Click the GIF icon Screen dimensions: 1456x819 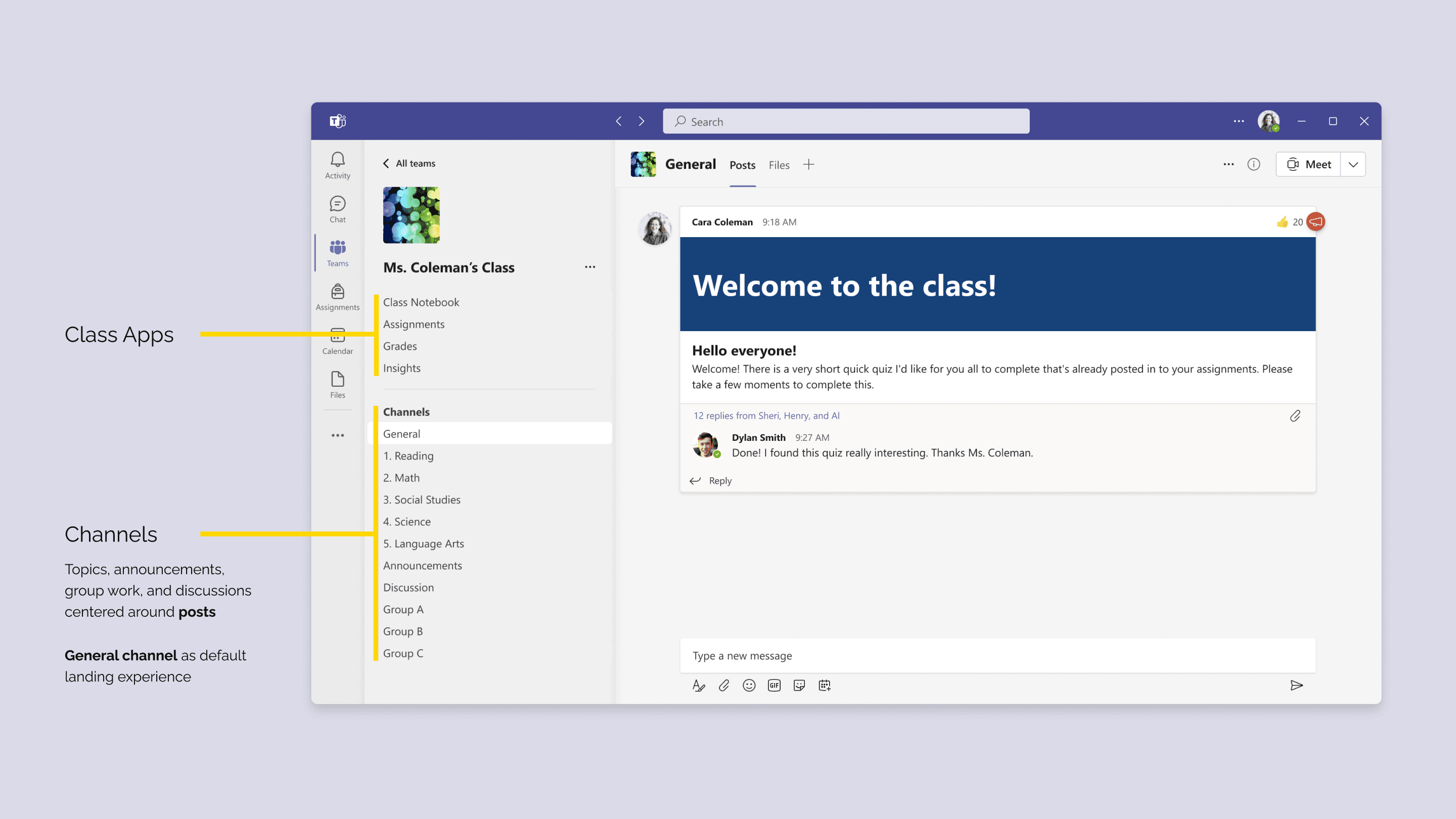point(774,686)
